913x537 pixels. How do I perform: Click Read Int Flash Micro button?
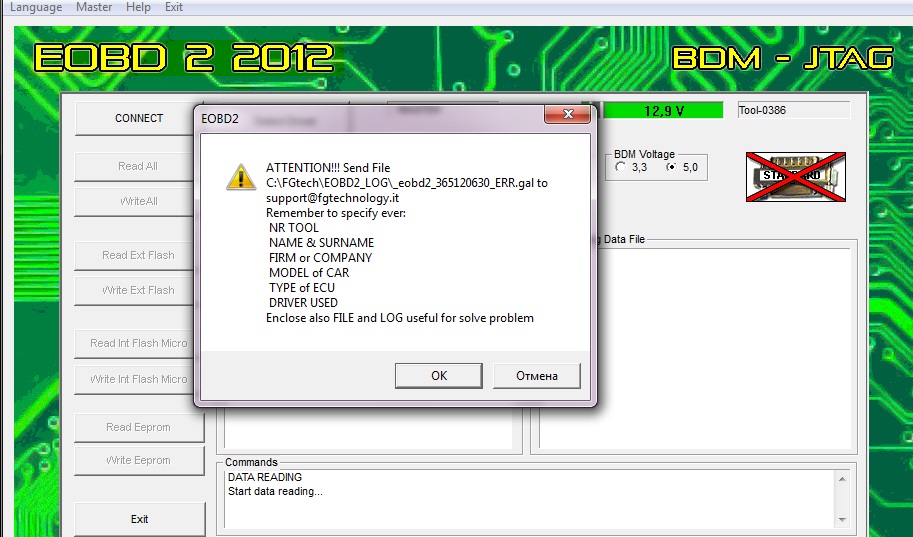click(x=139, y=344)
